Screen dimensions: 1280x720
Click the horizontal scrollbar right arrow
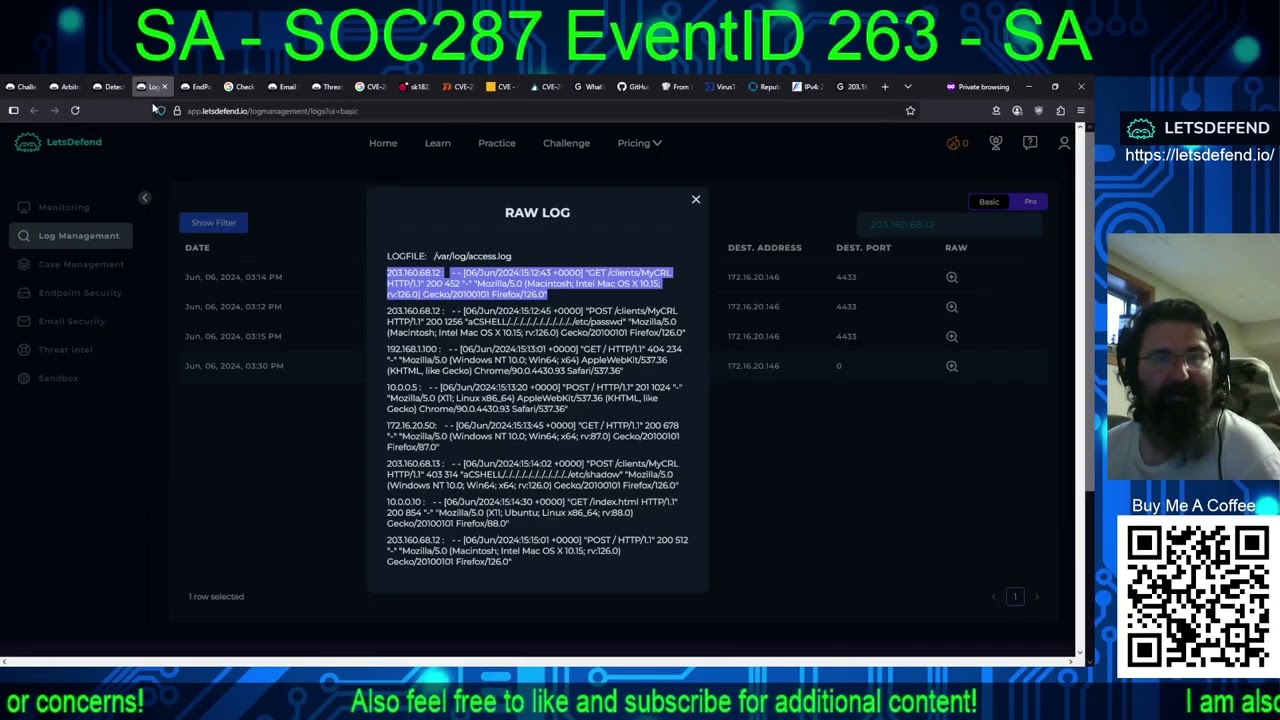click(x=1072, y=661)
